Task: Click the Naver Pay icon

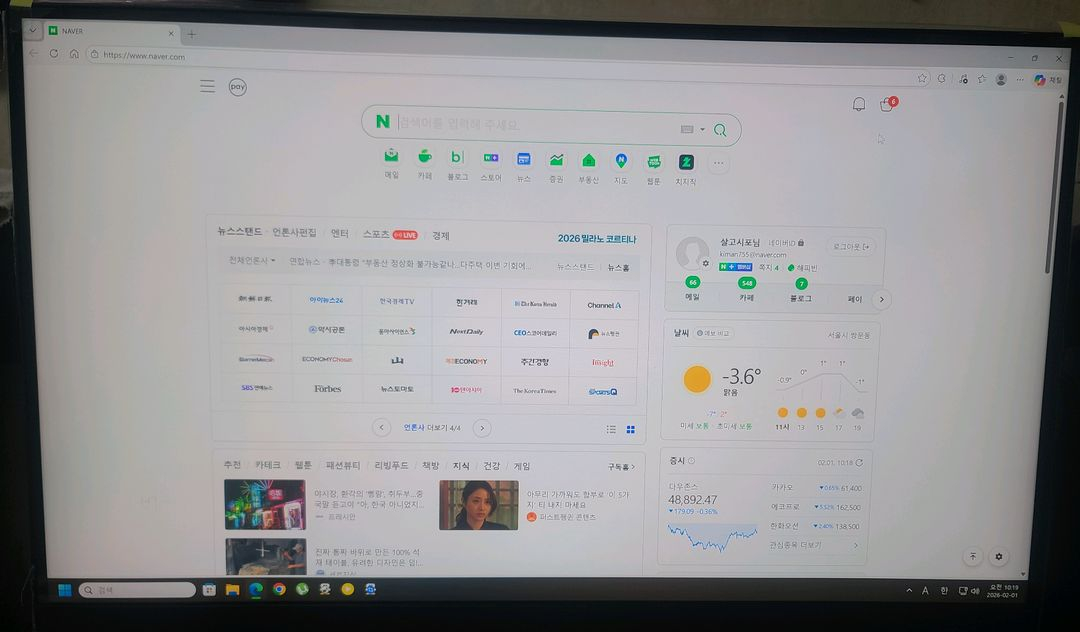Action: click(x=237, y=87)
